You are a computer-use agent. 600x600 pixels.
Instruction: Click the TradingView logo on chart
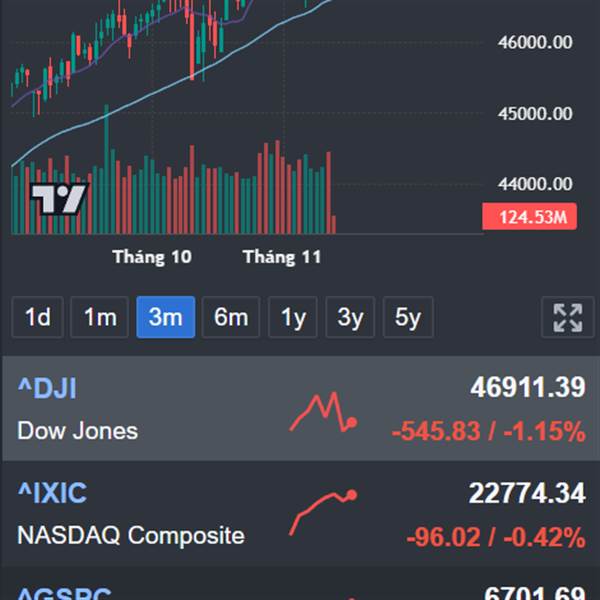pos(58,199)
